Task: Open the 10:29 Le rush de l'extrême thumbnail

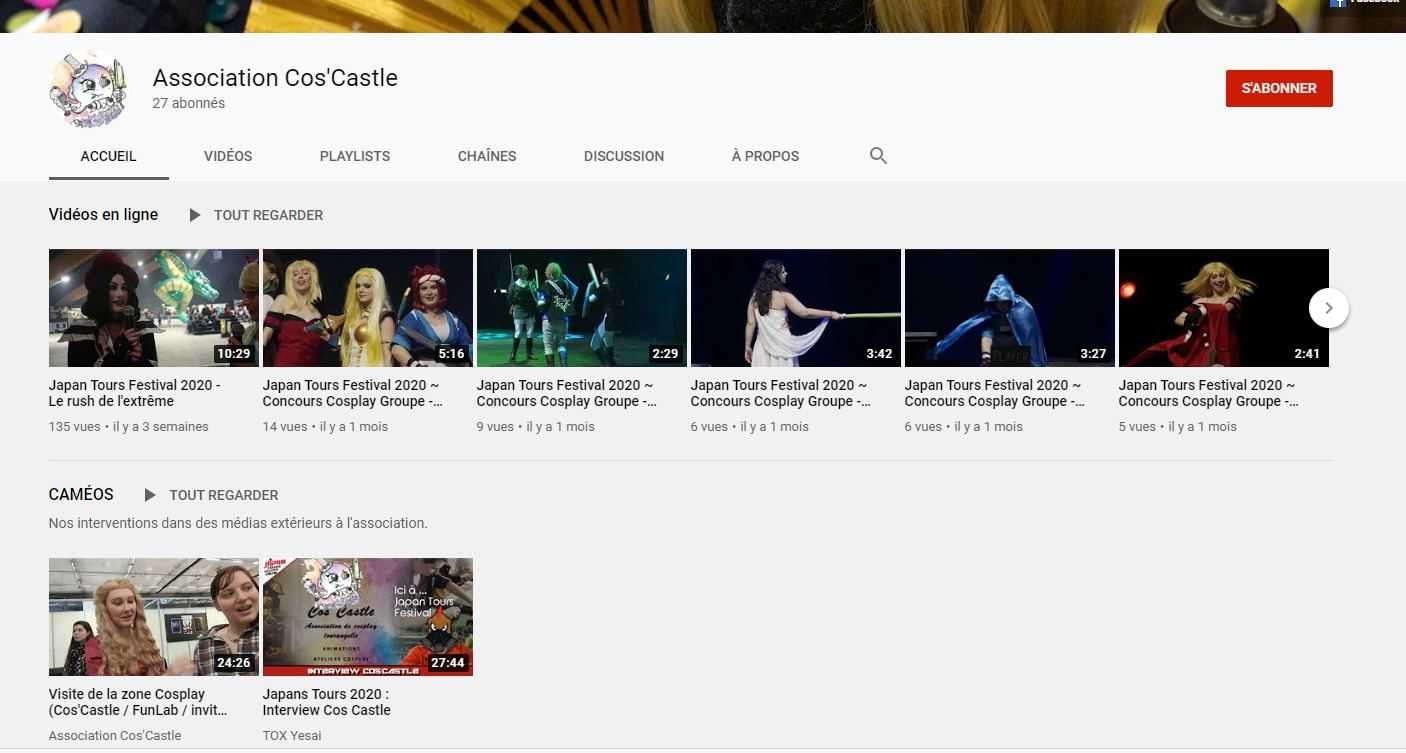Action: point(154,308)
